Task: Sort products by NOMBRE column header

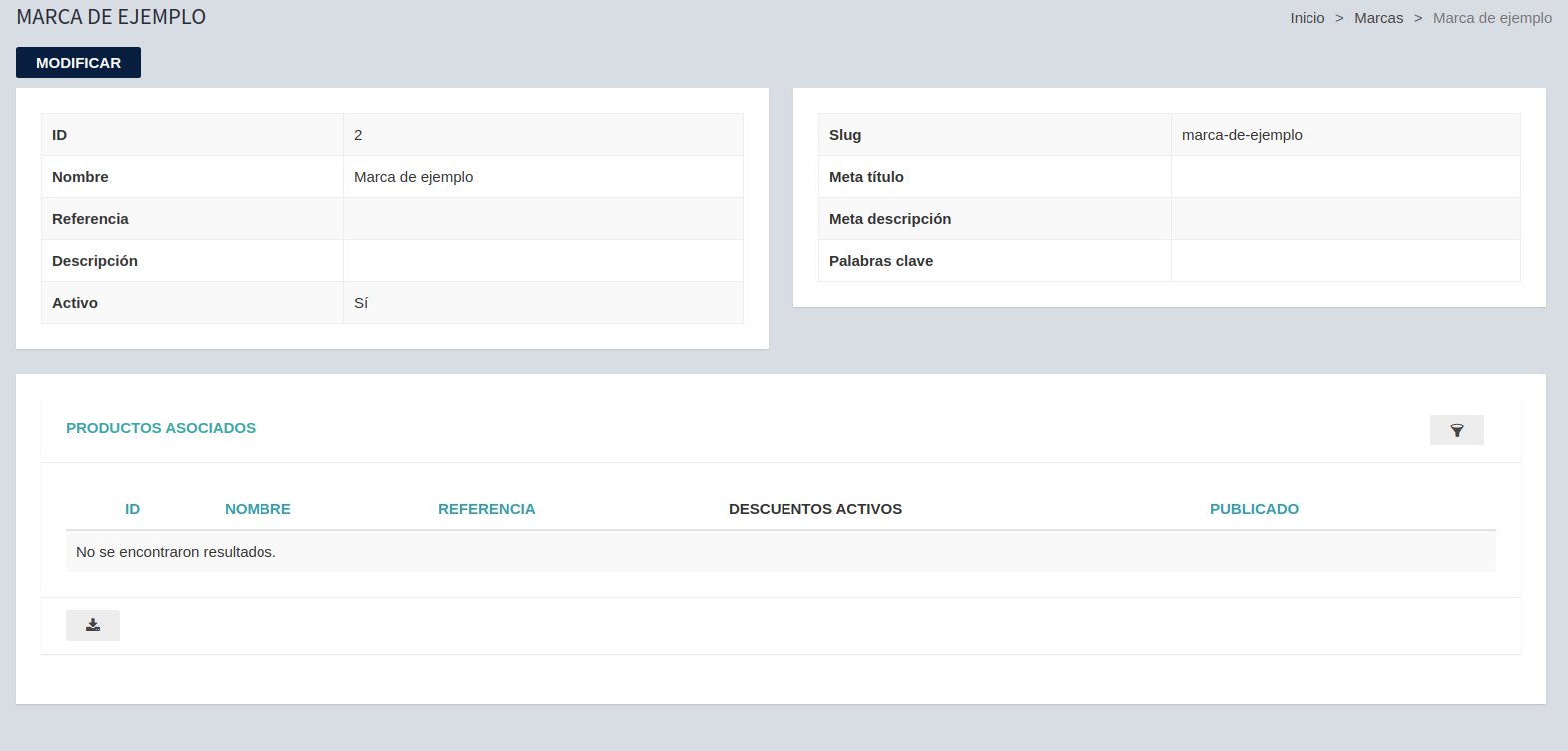Action: coord(258,509)
